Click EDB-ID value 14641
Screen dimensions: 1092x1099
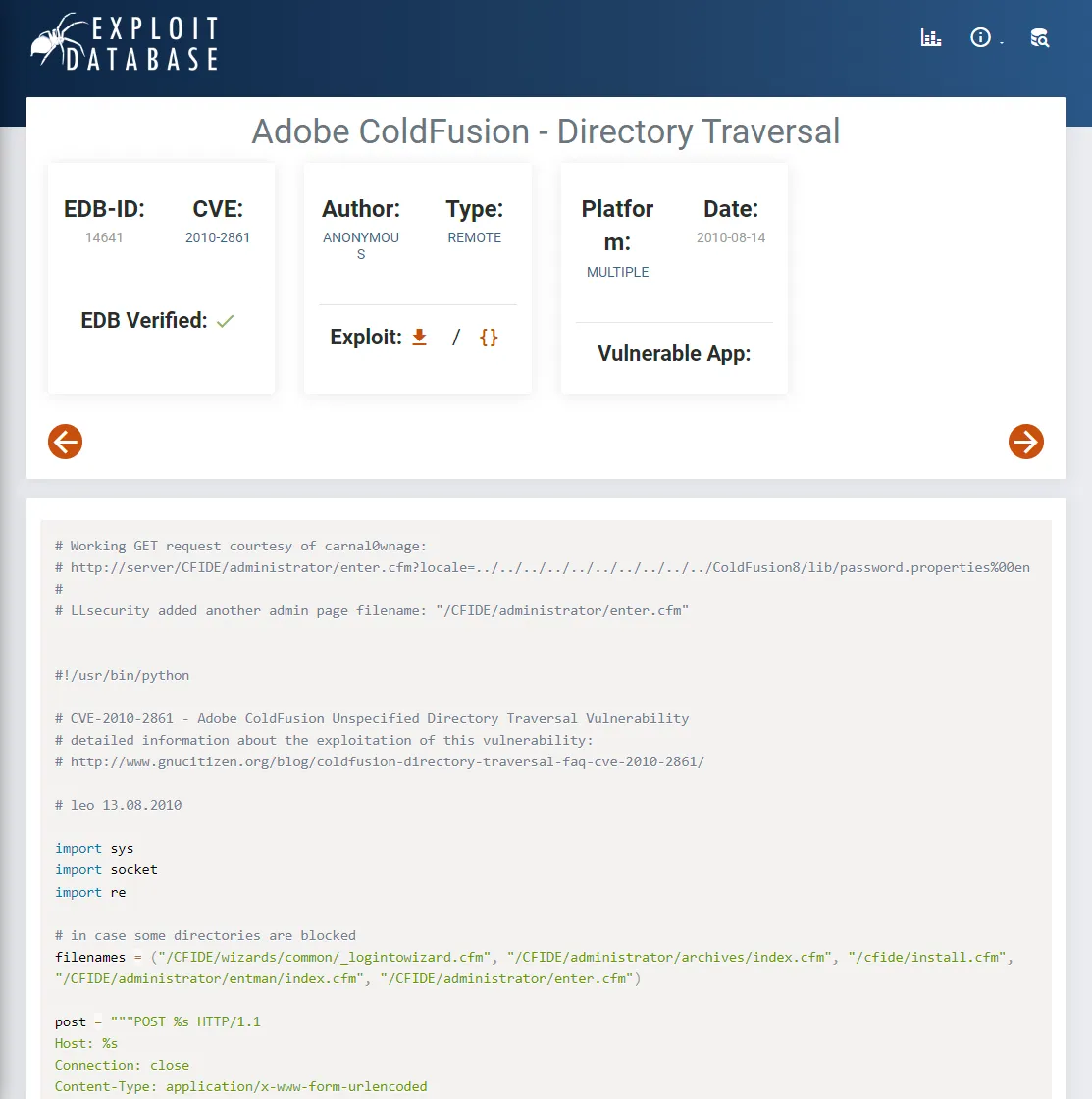click(x=104, y=237)
